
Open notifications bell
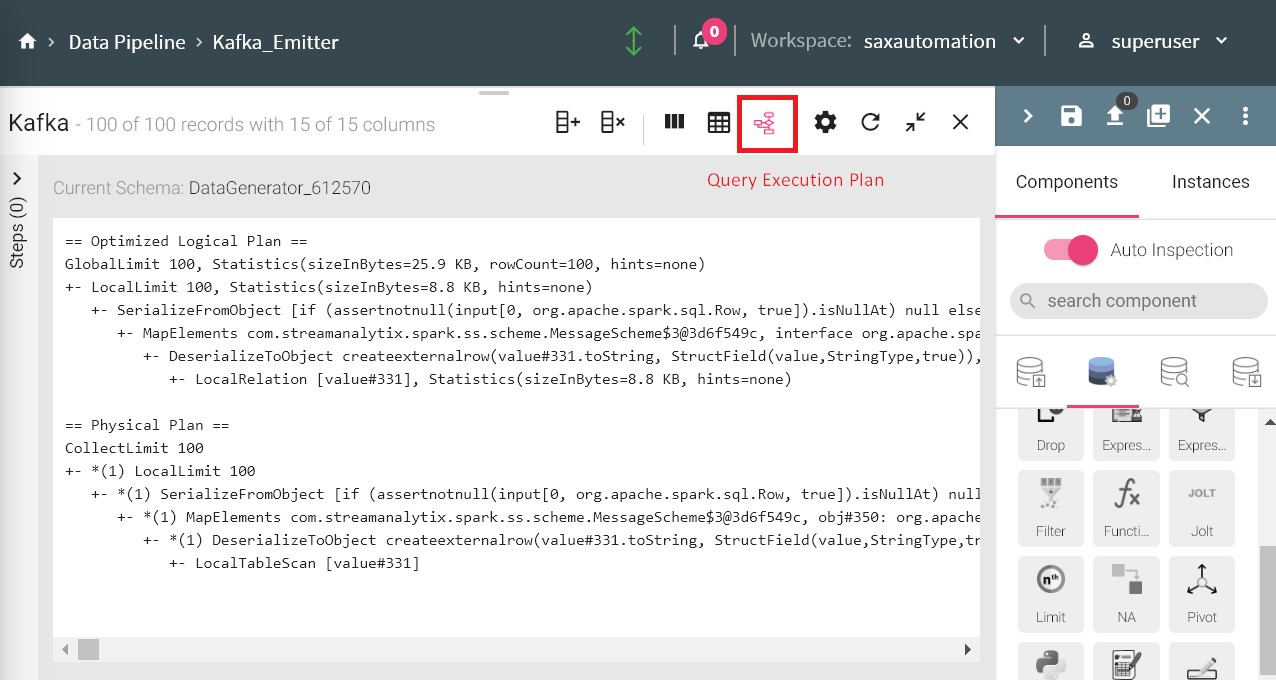coord(701,42)
